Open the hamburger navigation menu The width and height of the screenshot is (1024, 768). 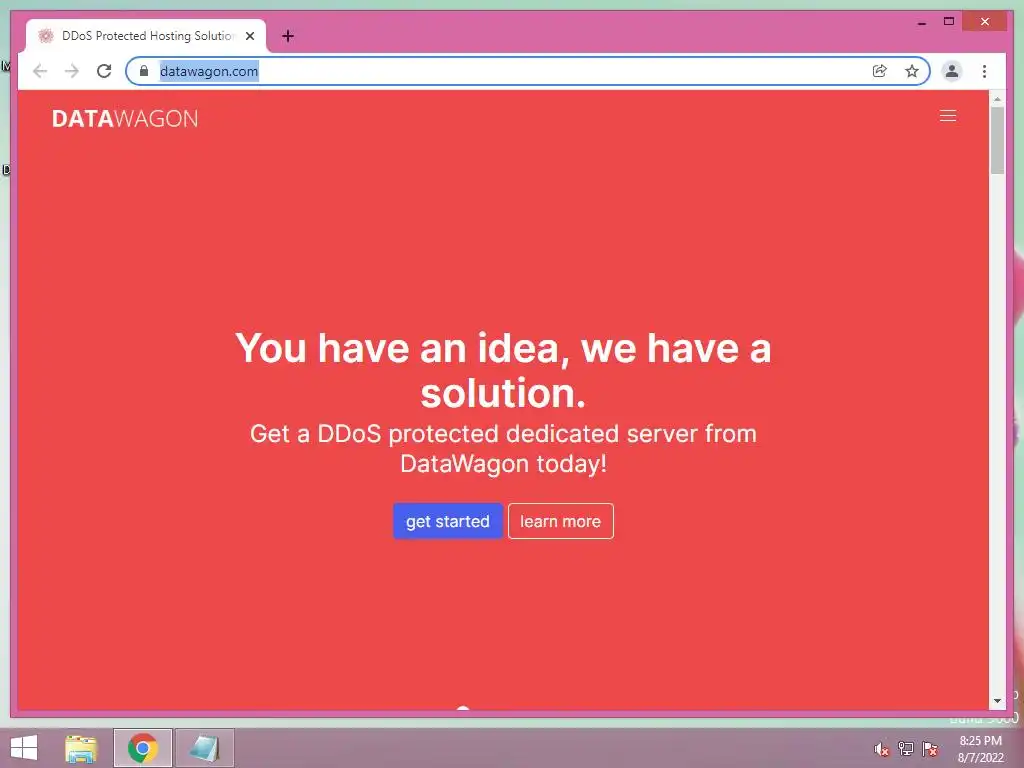(948, 116)
